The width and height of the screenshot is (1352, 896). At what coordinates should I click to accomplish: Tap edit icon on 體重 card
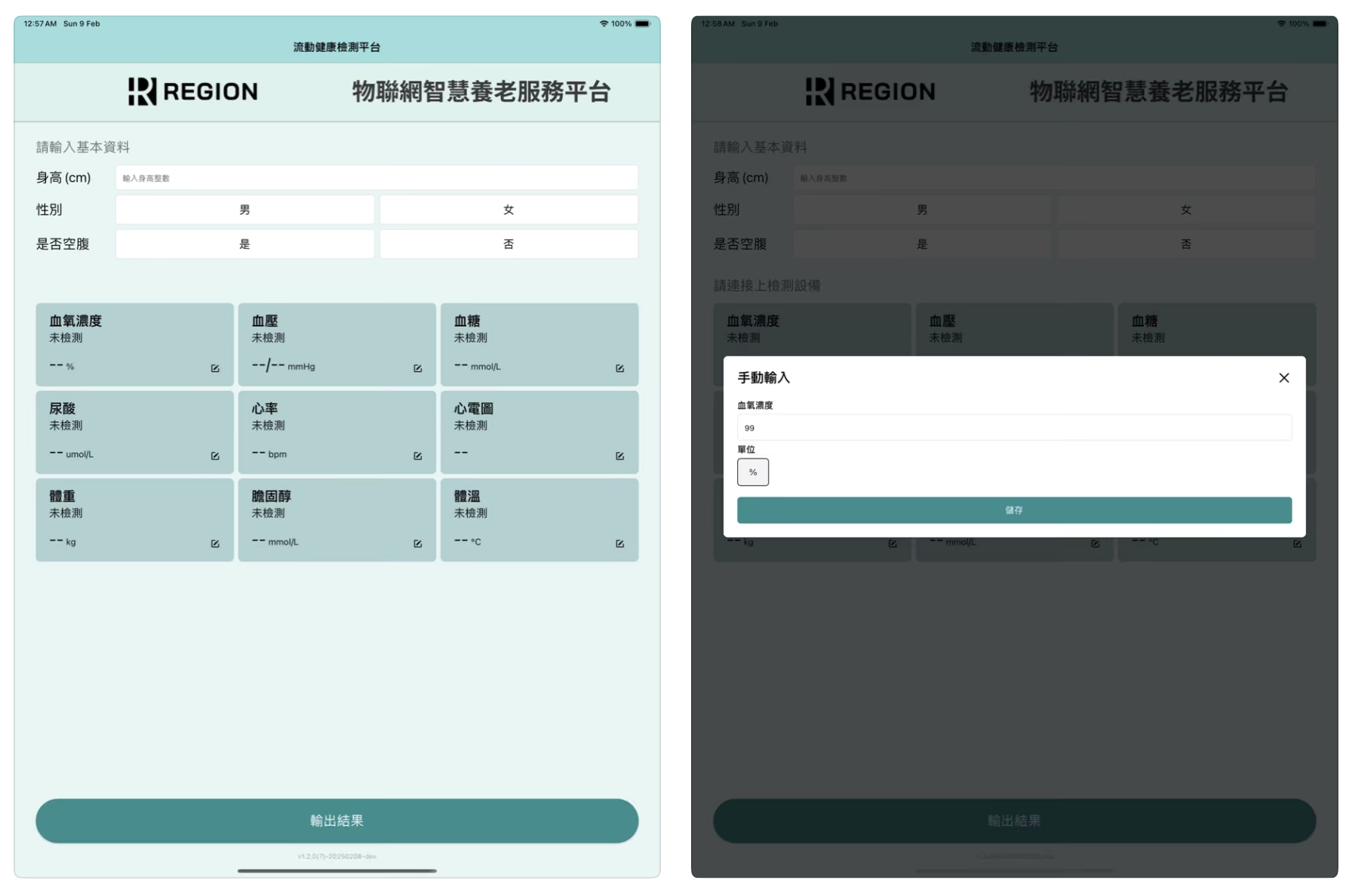pyautogui.click(x=215, y=543)
